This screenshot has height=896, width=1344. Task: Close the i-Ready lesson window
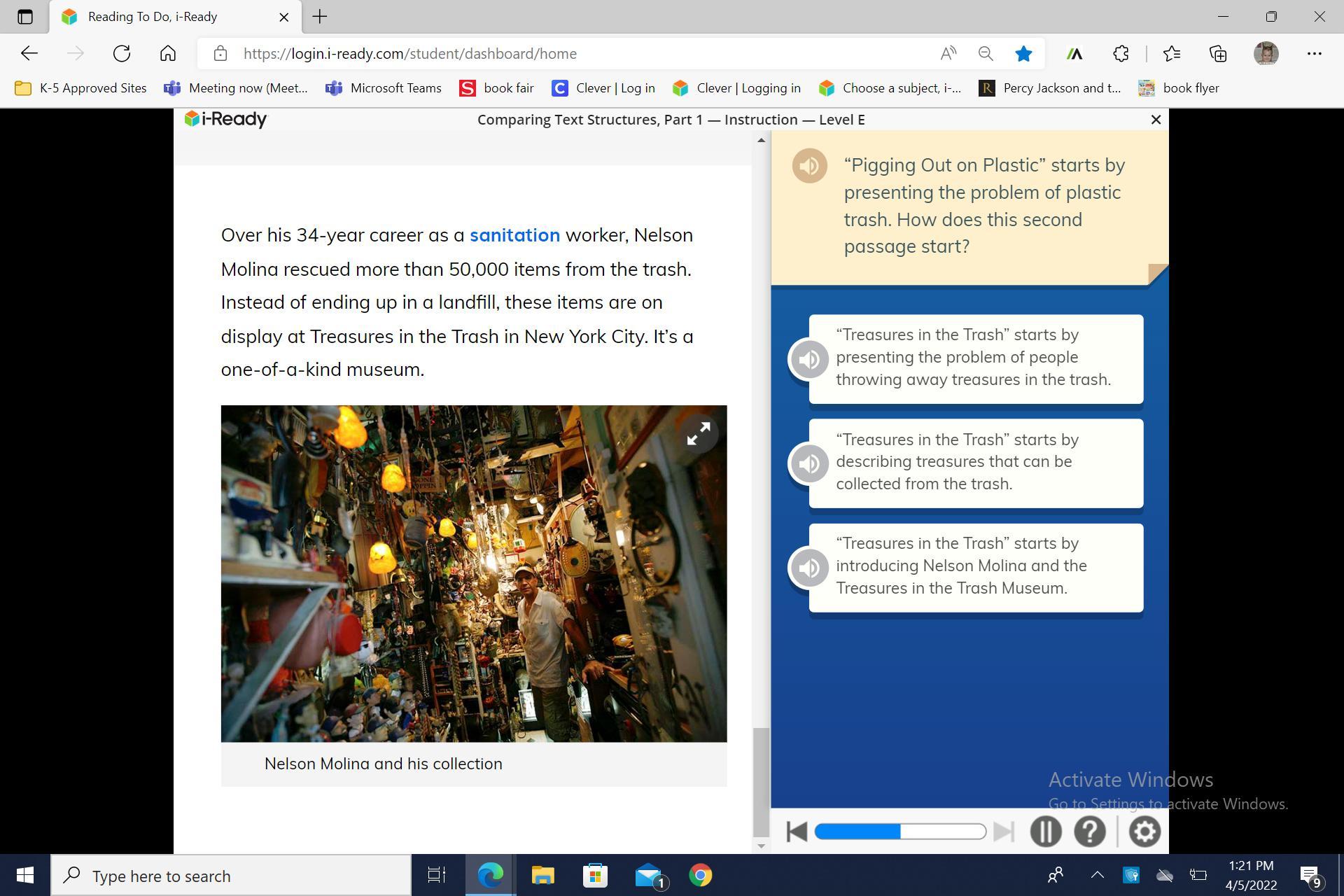pyautogui.click(x=1156, y=120)
